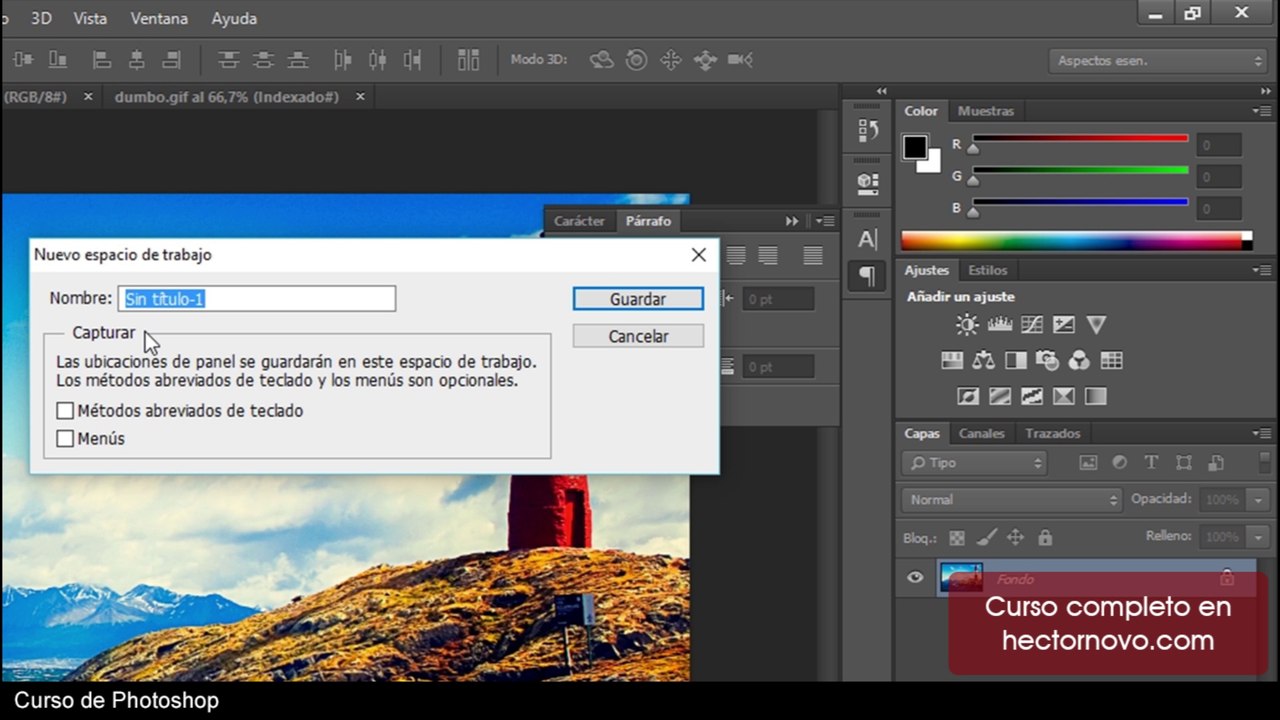Select the 3D camera zoom mode icon
The image size is (1280, 720).
coord(740,60)
